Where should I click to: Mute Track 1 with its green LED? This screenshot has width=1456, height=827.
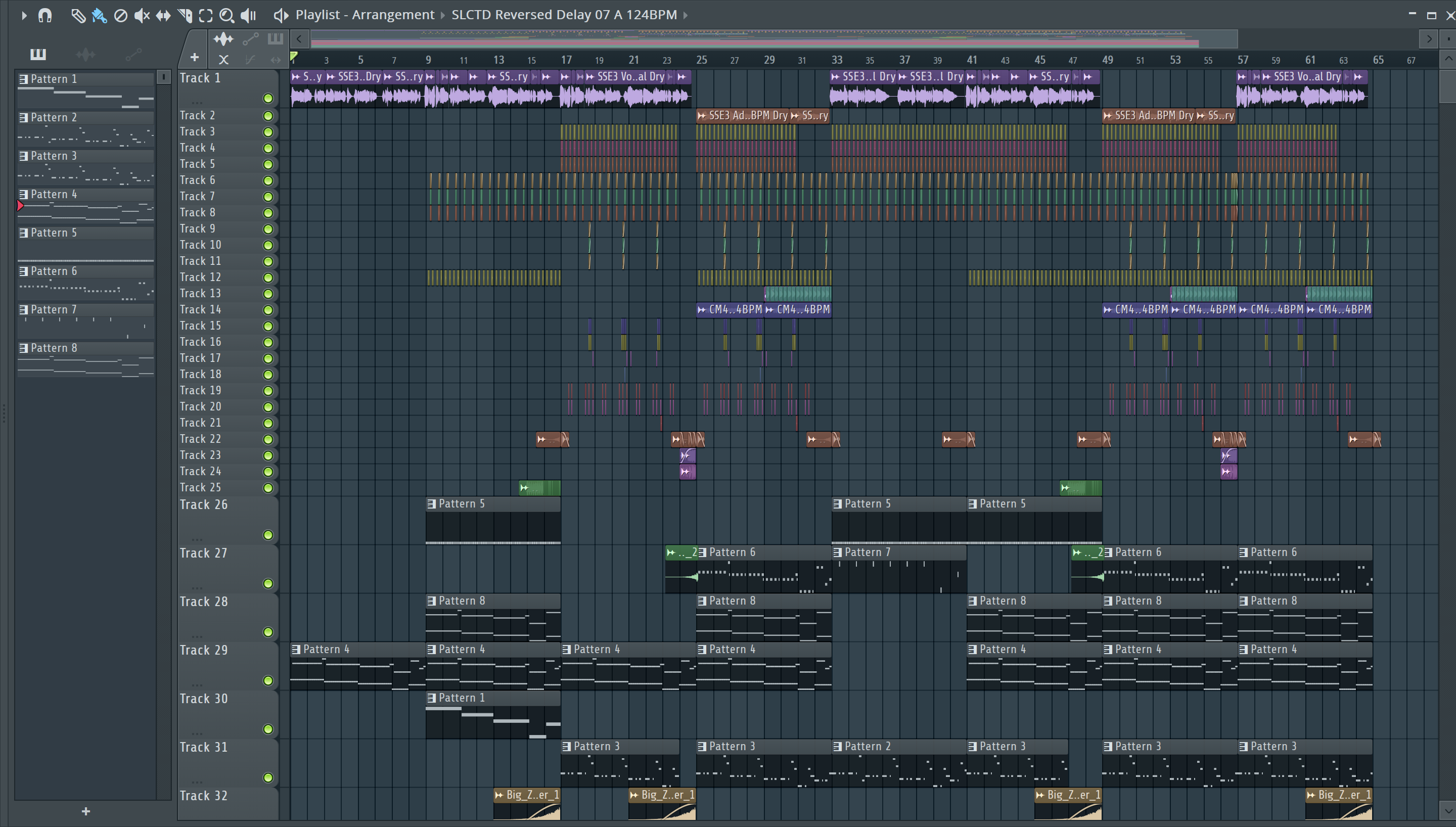point(268,98)
